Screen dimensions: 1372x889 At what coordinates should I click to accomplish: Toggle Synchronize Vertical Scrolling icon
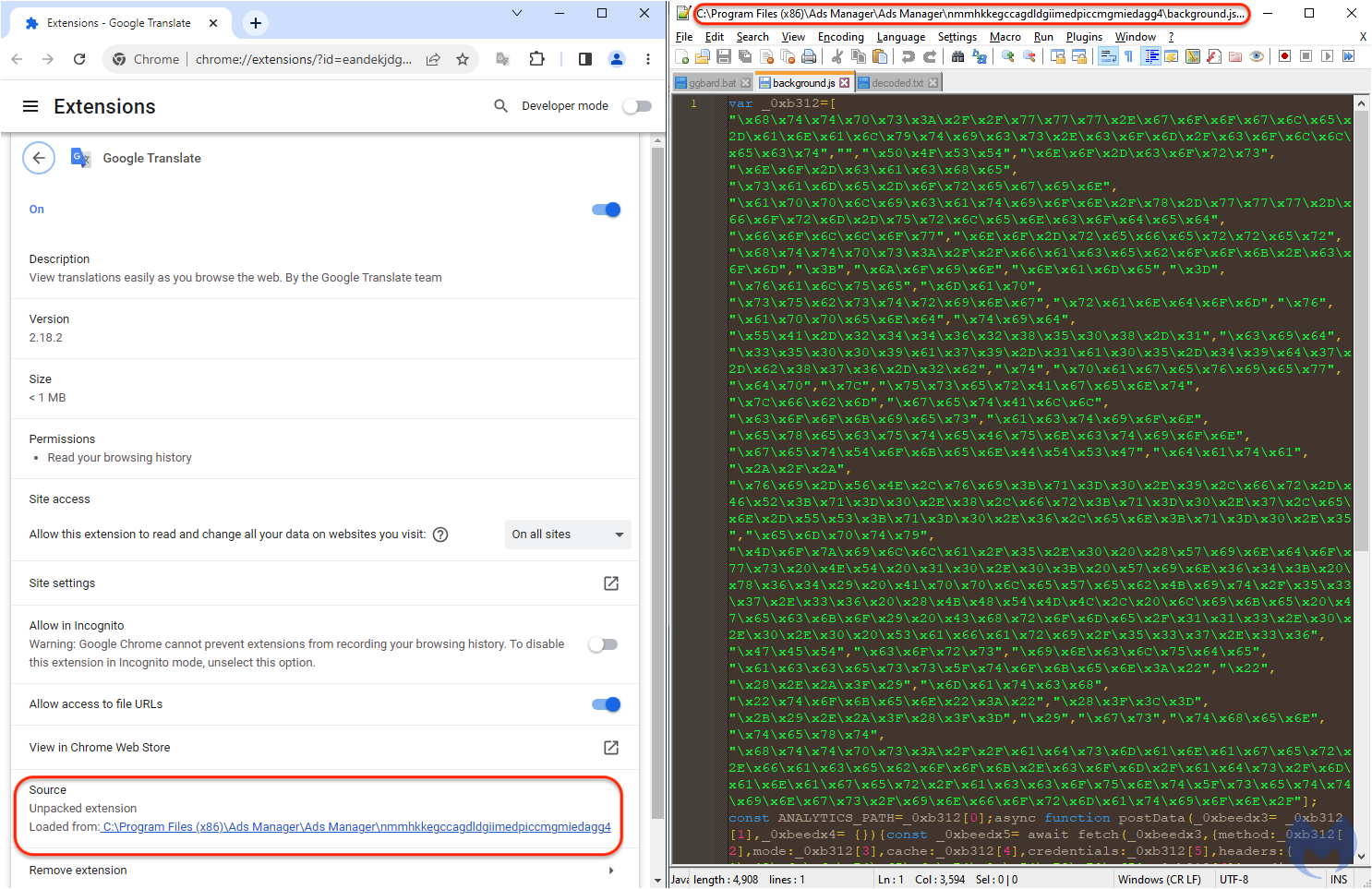coord(1057,56)
